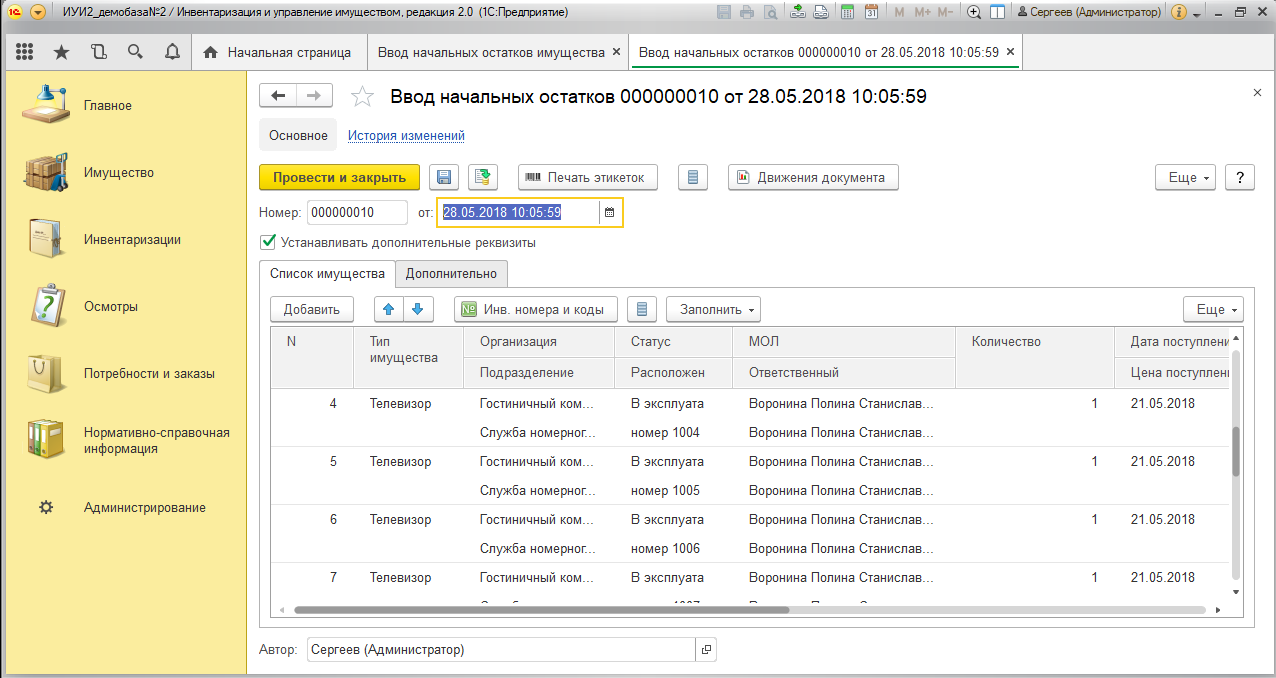Viewport: 1276px width, 678px height.
Task: Open the Потребности и заказы section
Action: [149, 373]
